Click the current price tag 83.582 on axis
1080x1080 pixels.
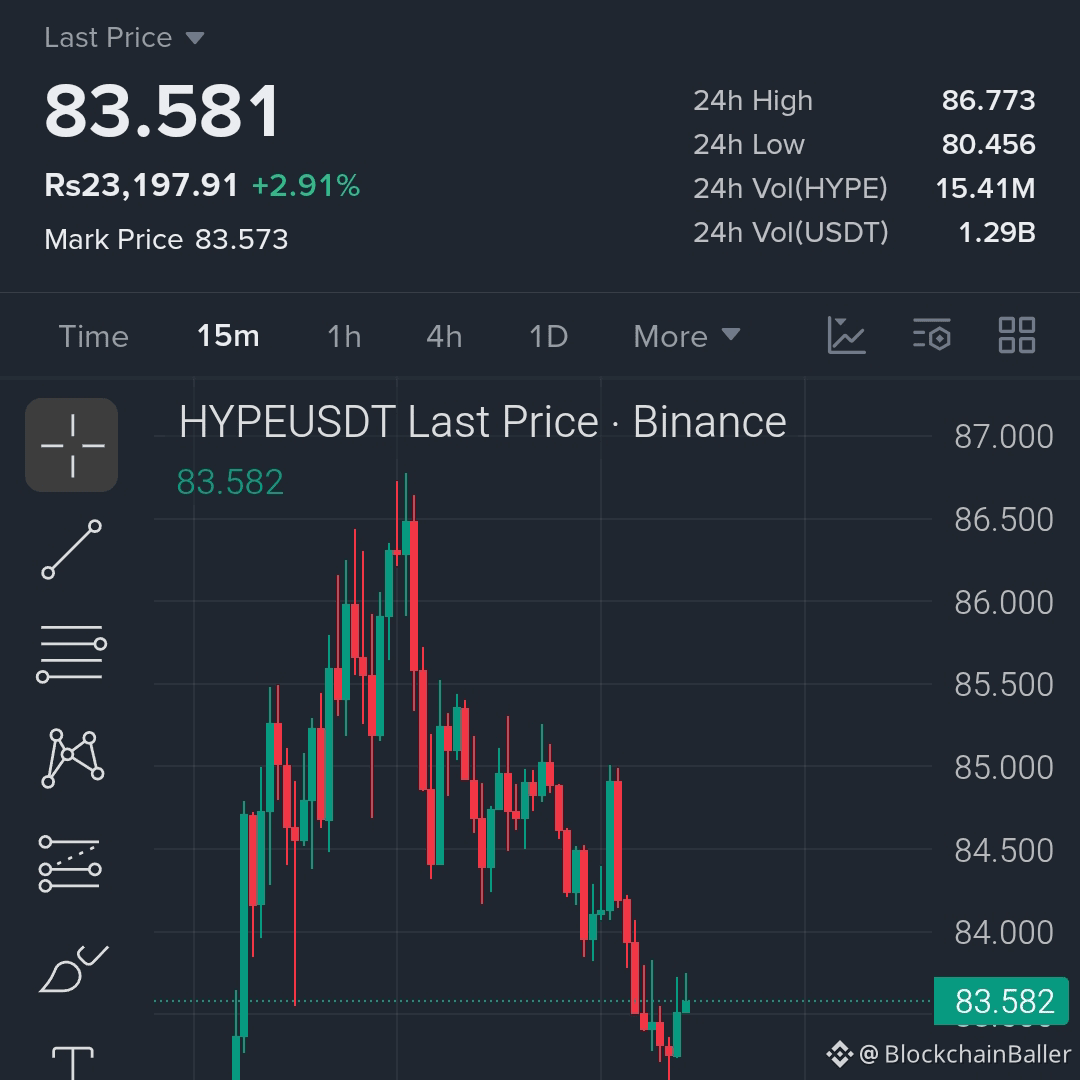[x=1001, y=1001]
